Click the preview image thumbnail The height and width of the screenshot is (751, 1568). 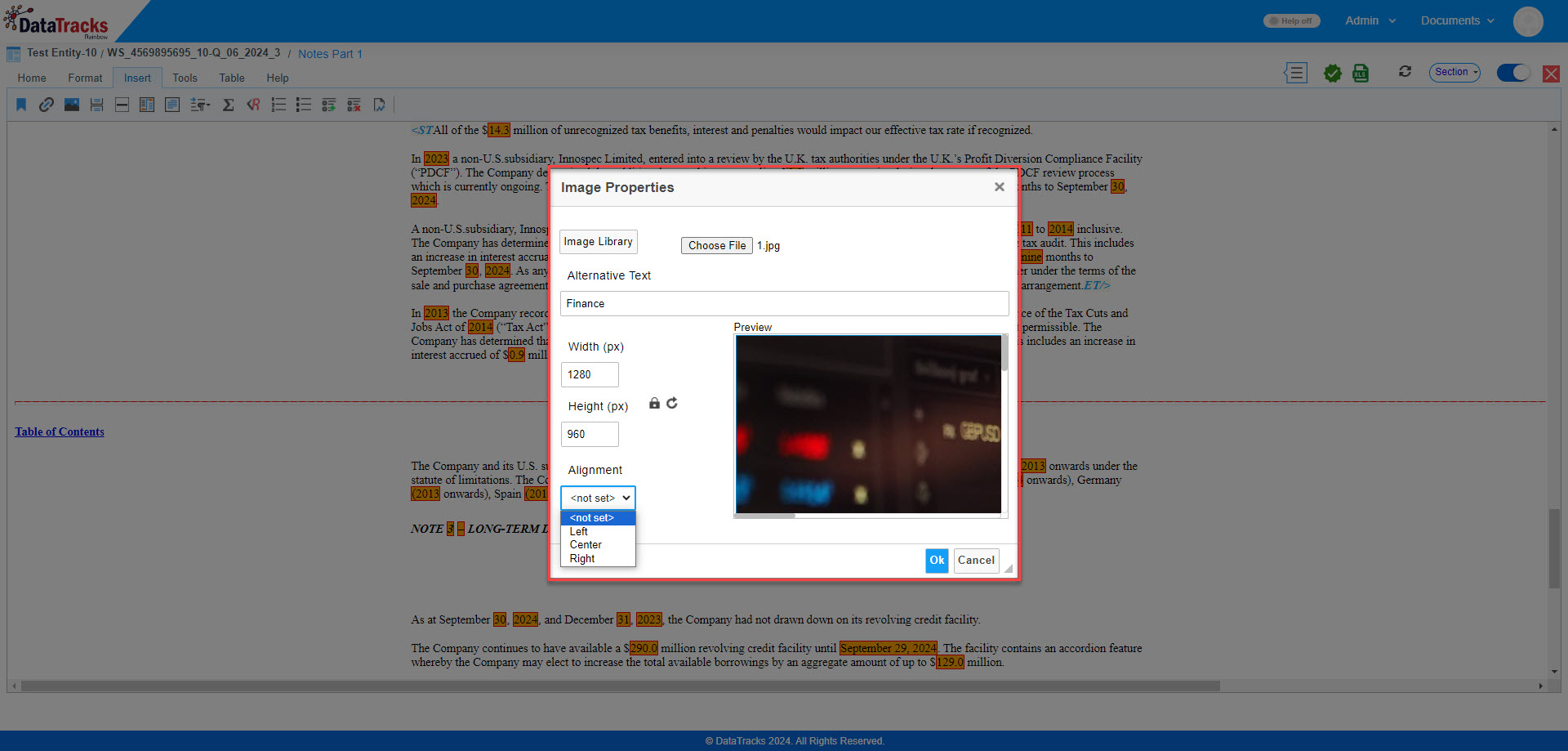click(x=868, y=424)
